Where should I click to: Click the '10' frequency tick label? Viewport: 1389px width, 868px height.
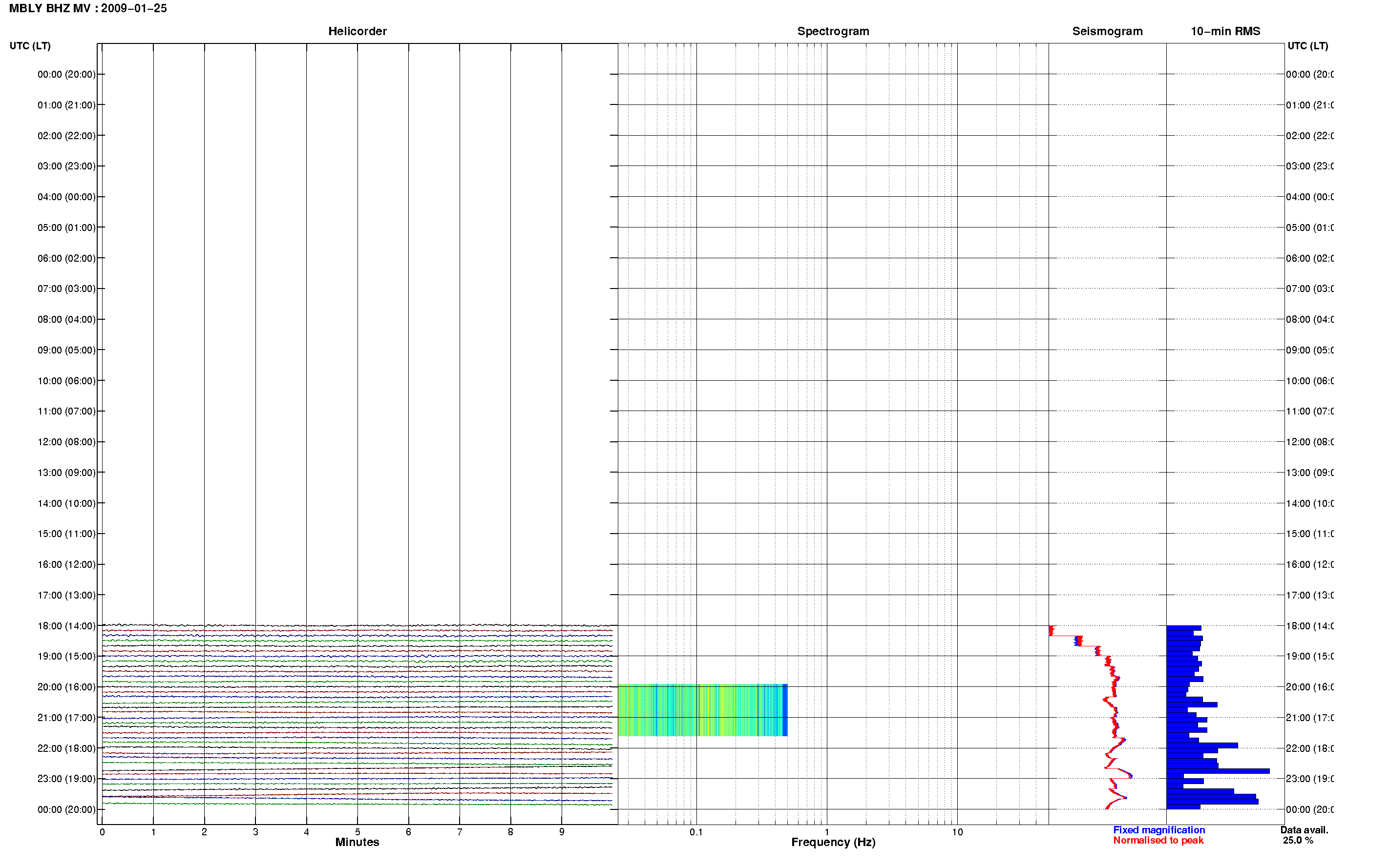point(957,832)
